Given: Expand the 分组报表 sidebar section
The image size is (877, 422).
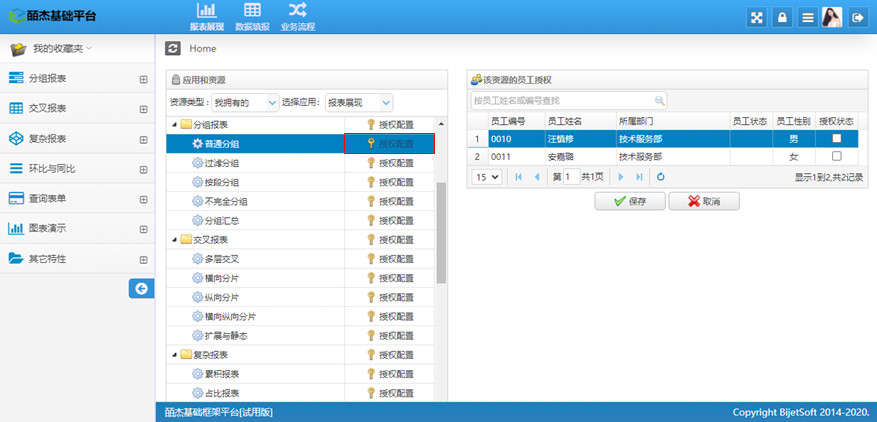Looking at the screenshot, I should [143, 79].
